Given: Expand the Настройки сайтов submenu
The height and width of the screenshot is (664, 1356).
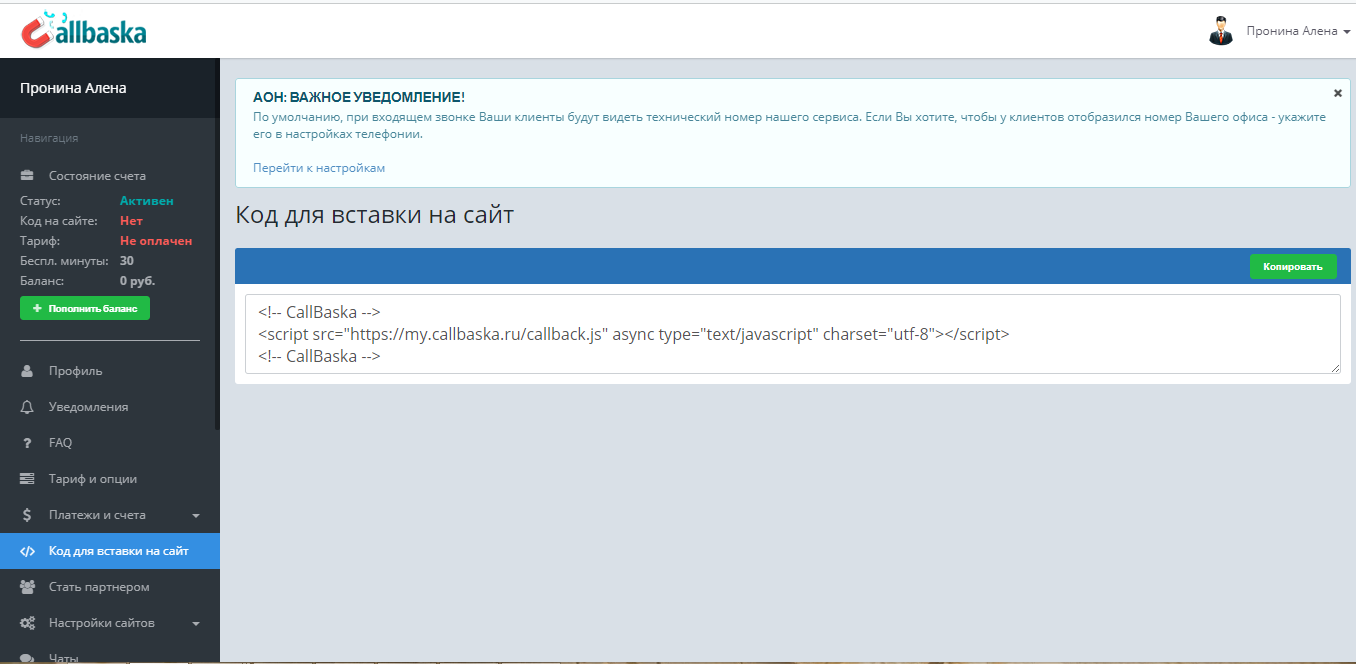Looking at the screenshot, I should click(197, 623).
